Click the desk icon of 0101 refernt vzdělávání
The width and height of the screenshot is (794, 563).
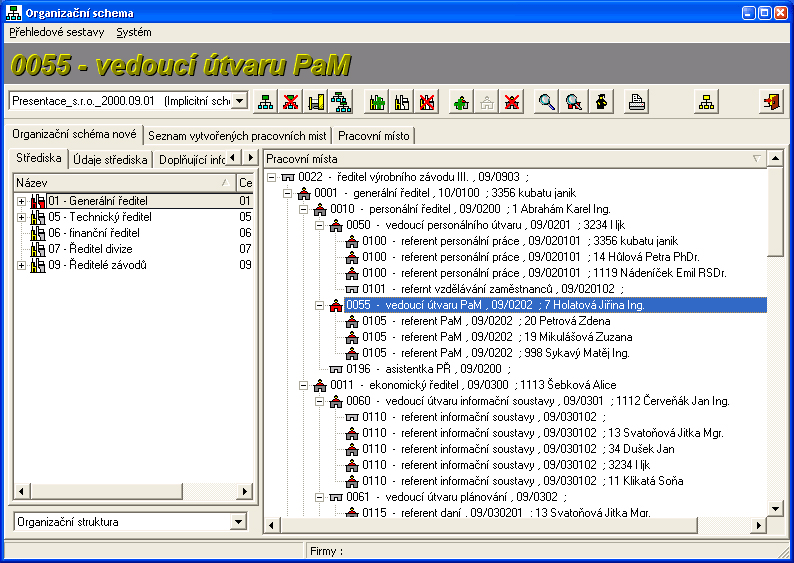click(352, 289)
